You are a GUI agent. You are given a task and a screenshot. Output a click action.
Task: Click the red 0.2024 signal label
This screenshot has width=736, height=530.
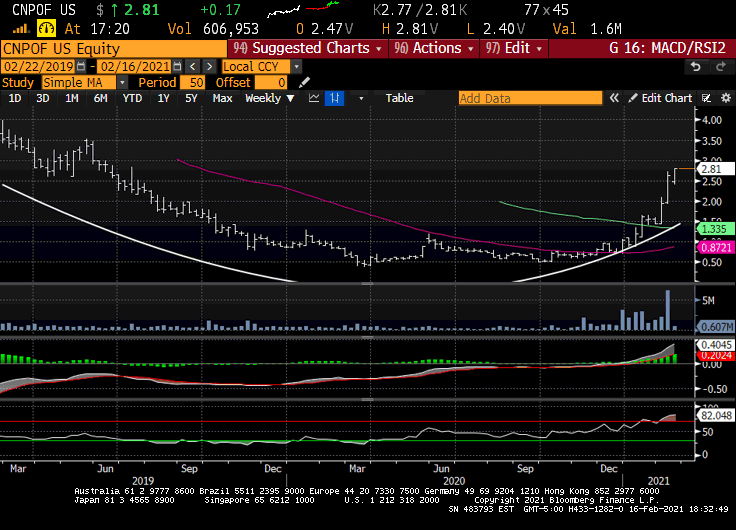[715, 355]
